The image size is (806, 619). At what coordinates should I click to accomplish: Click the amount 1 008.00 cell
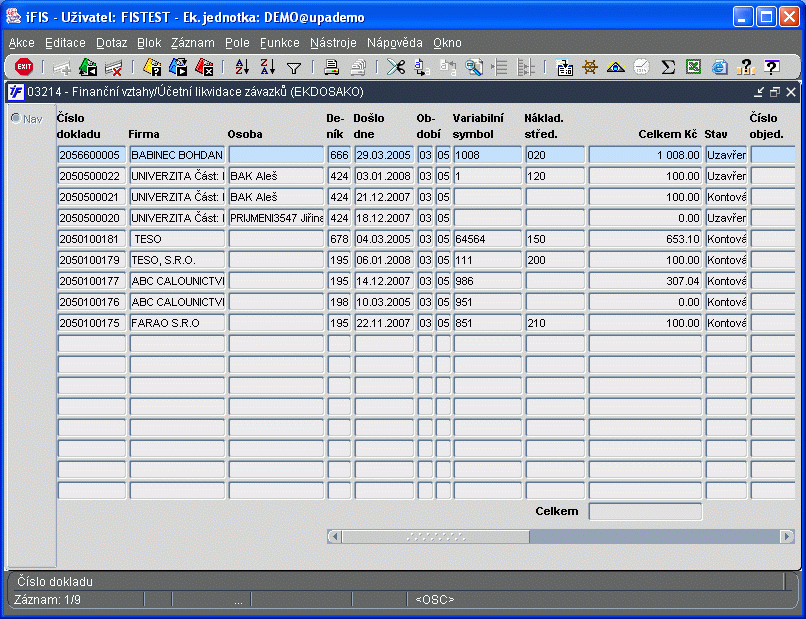pyautogui.click(x=645, y=155)
